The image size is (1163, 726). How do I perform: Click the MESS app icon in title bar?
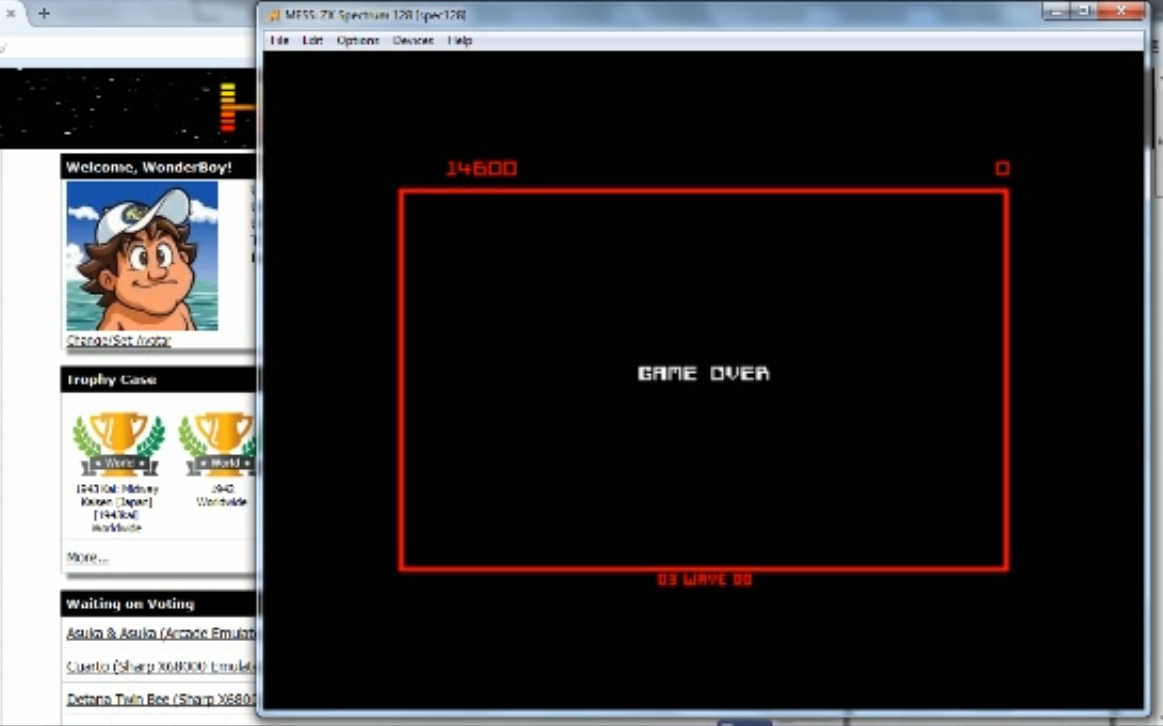point(274,15)
